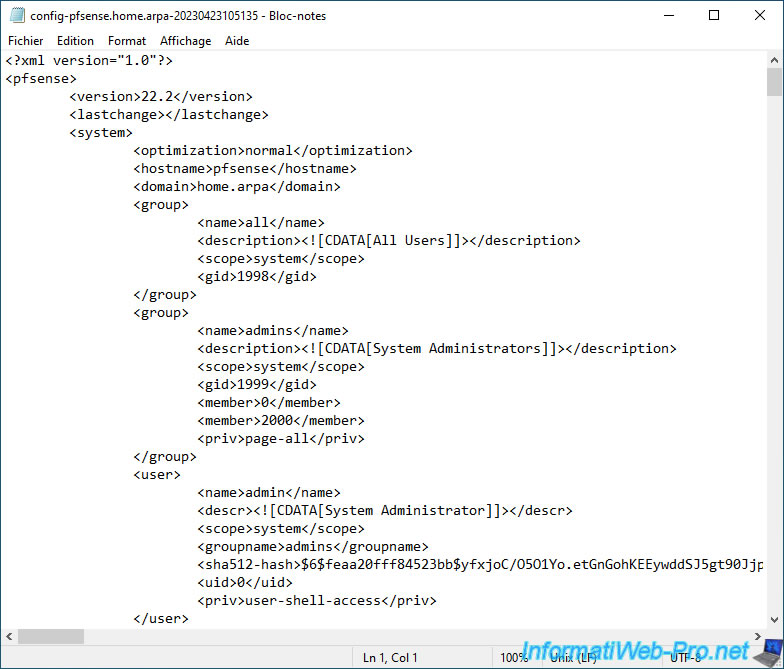Viewport: 784px width, 669px height.
Task: Click the <member>0</member> line
Action: 269,402
